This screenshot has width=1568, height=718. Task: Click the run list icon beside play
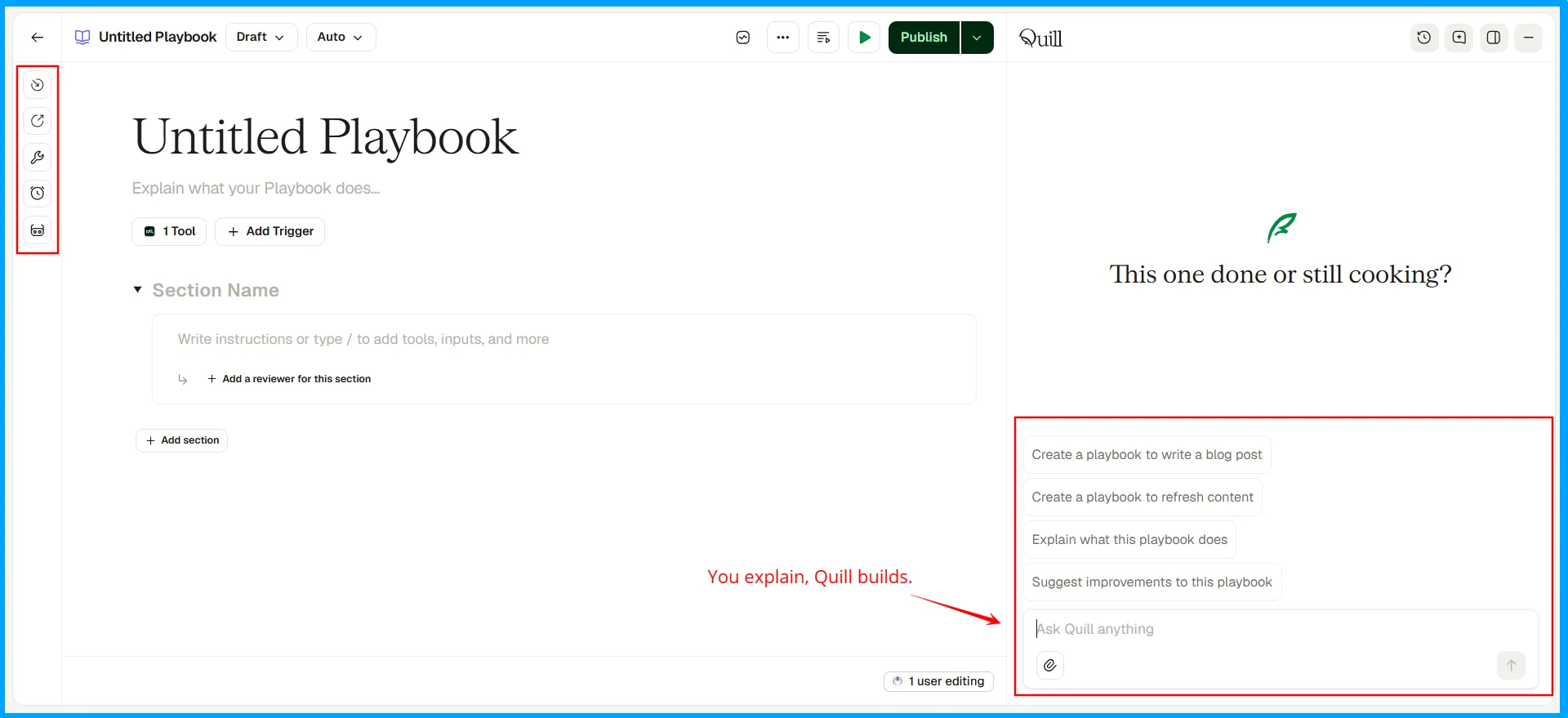point(823,38)
